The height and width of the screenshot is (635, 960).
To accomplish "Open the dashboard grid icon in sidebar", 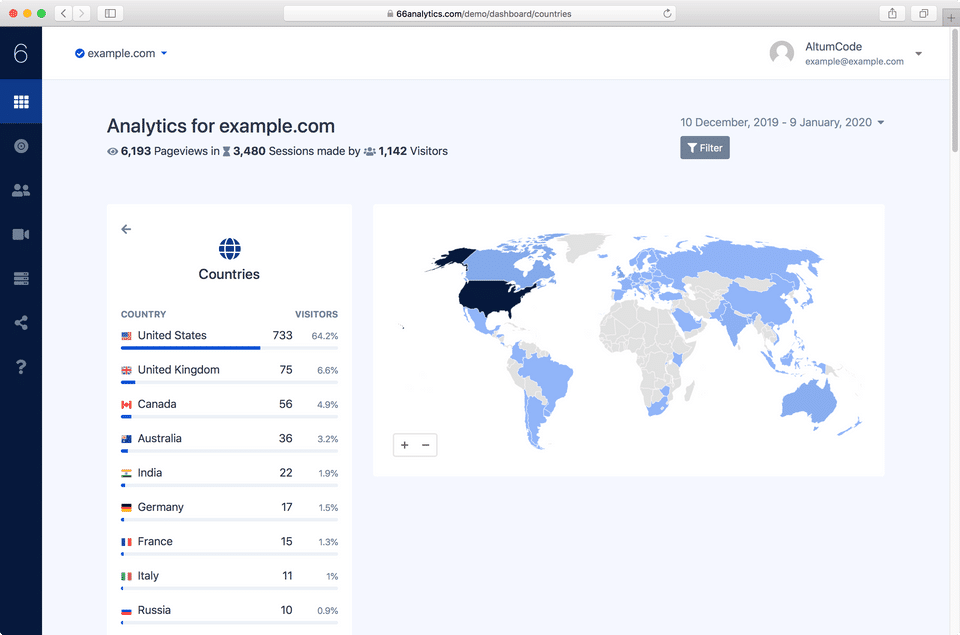I will click(21, 102).
